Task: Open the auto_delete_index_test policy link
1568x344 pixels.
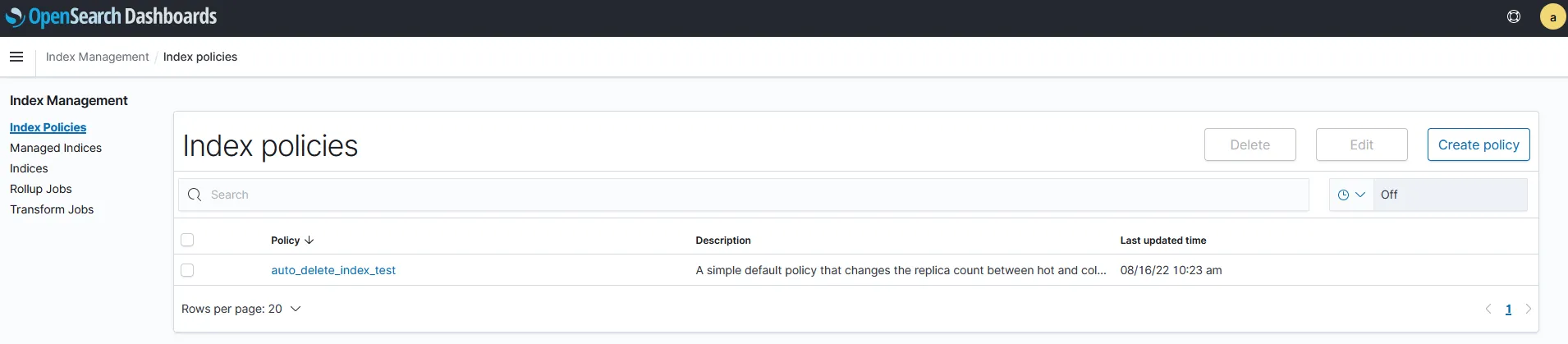Action: click(333, 270)
